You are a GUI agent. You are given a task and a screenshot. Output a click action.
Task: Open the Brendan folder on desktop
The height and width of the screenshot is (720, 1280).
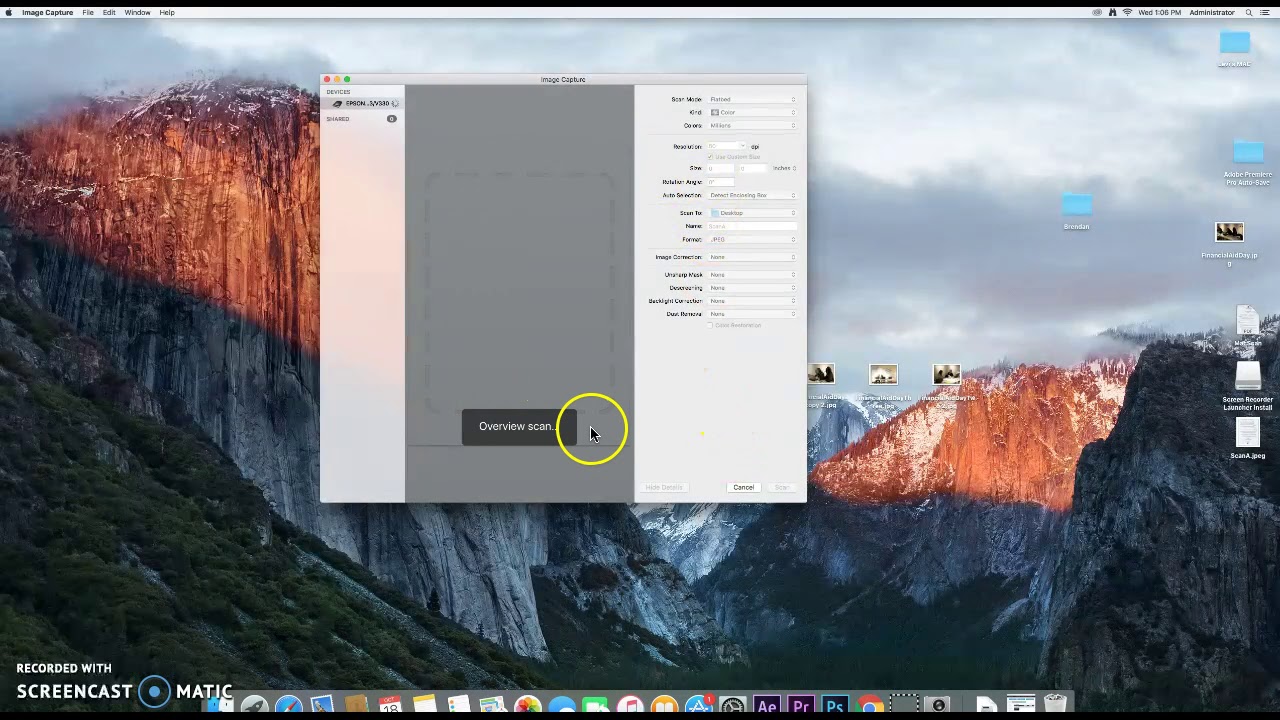click(x=1077, y=205)
